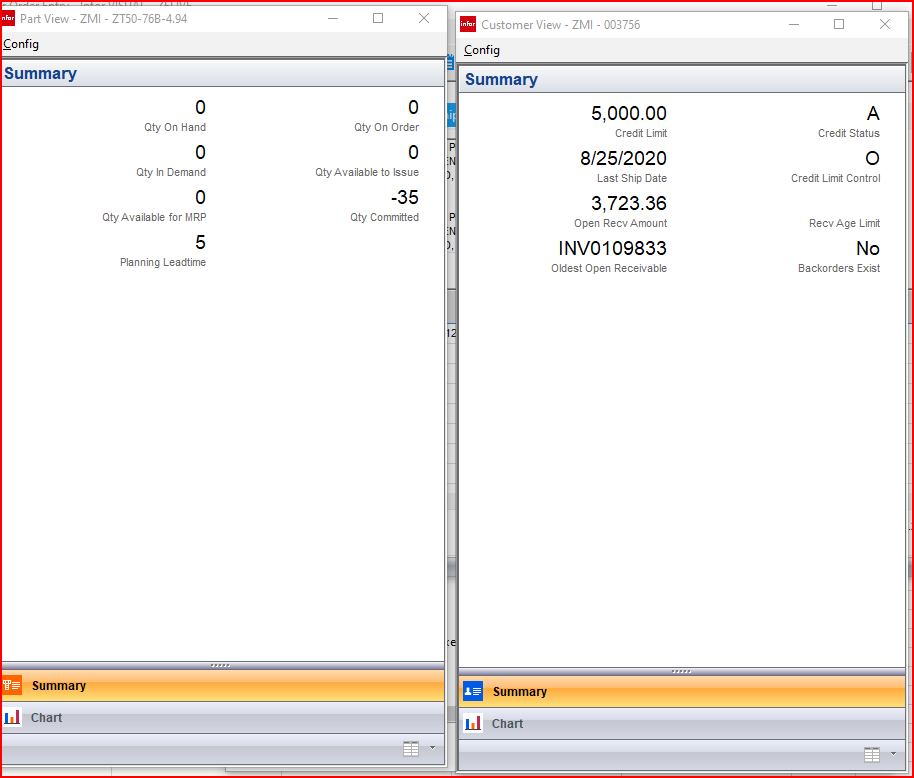Click the Summary icon in Customer View pane
This screenshot has height=778, width=914.
click(x=473, y=692)
